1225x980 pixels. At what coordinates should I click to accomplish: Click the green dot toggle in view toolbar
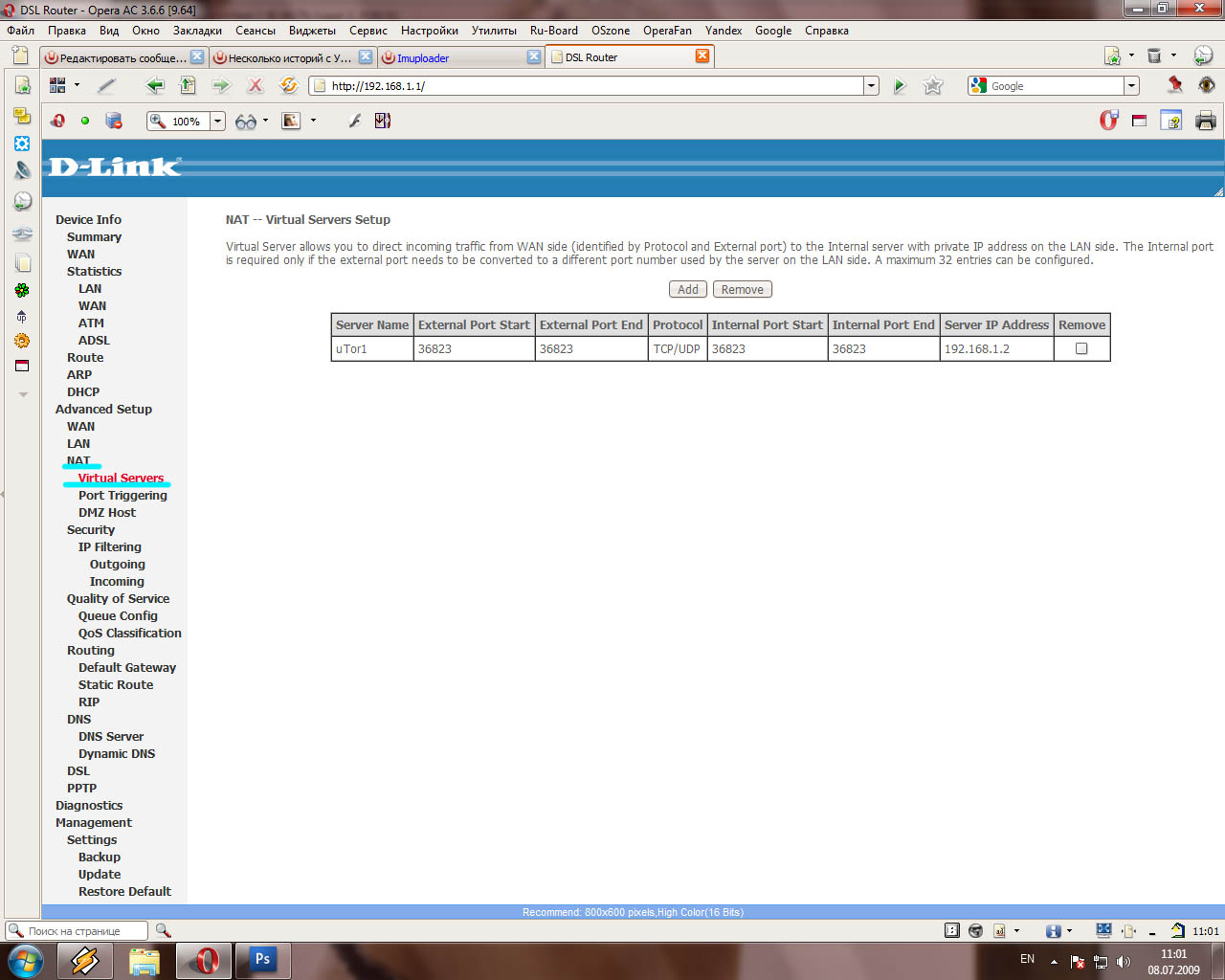click(85, 121)
